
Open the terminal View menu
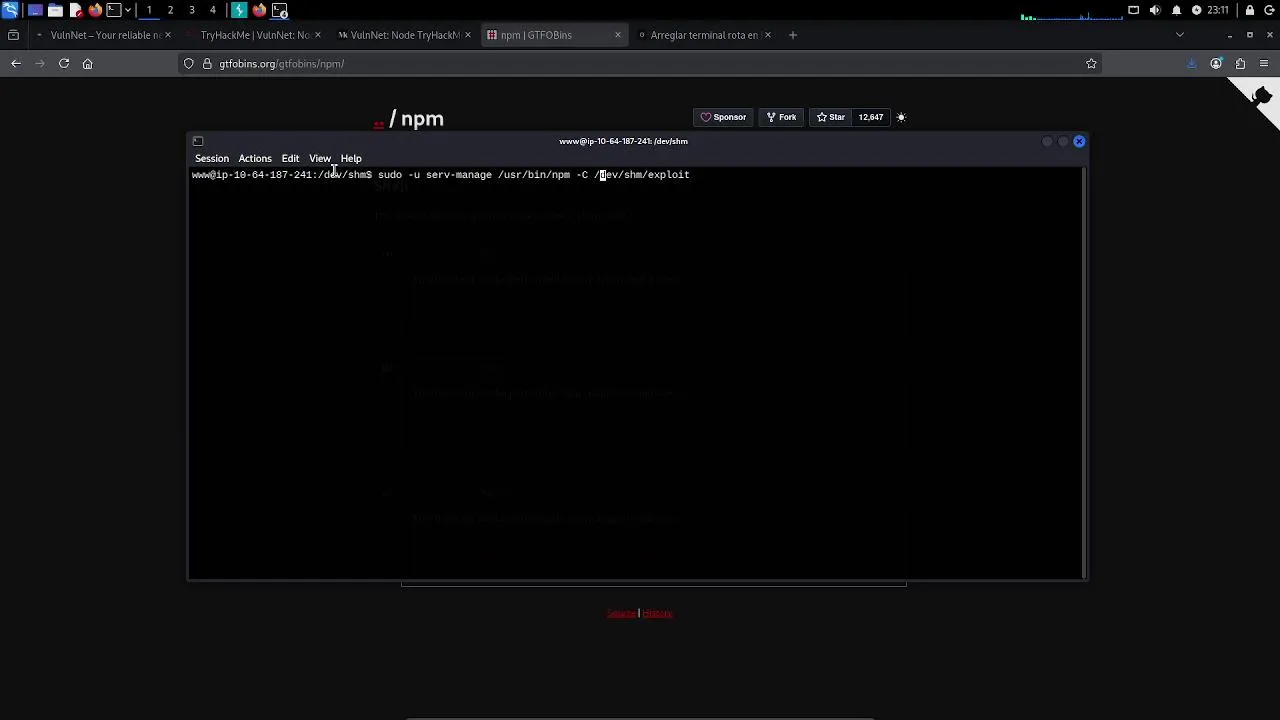point(320,159)
